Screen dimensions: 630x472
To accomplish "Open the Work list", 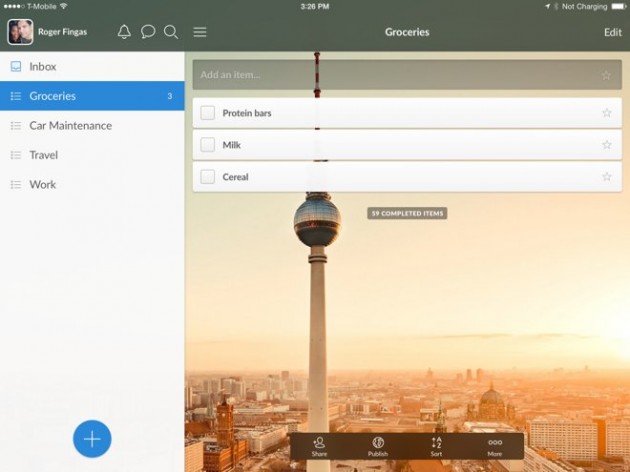I will pyautogui.click(x=92, y=184).
